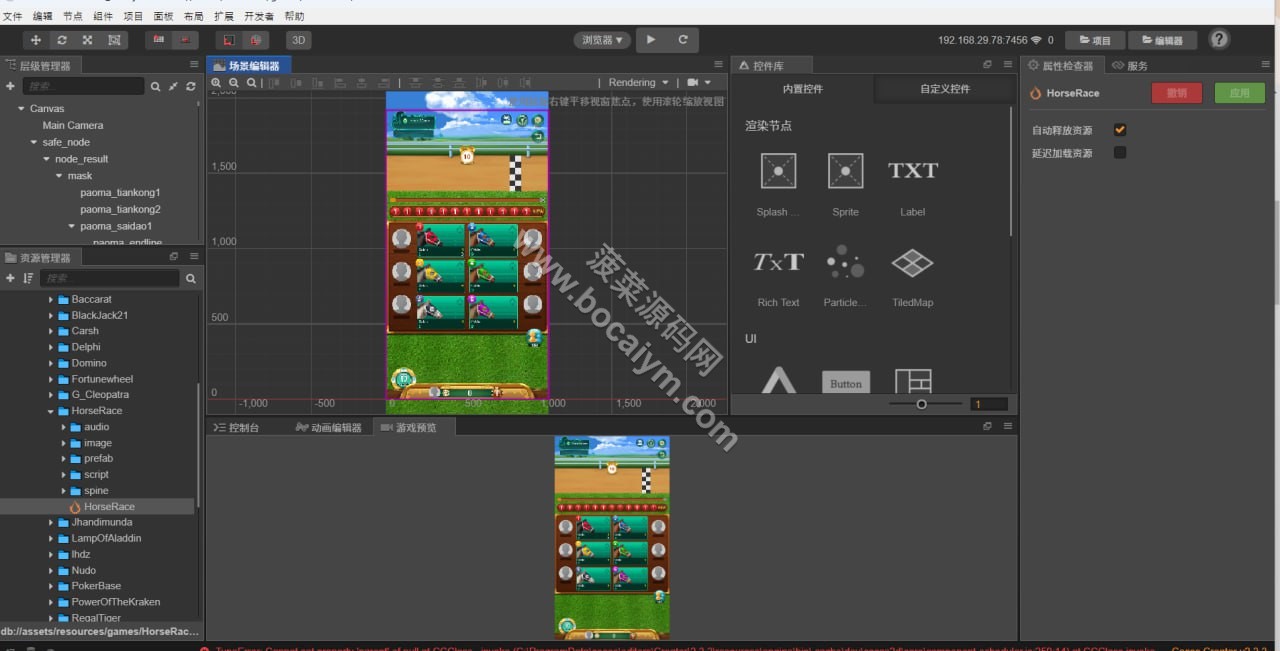Collapse the mask node
This screenshot has height=651, width=1280.
[59, 176]
